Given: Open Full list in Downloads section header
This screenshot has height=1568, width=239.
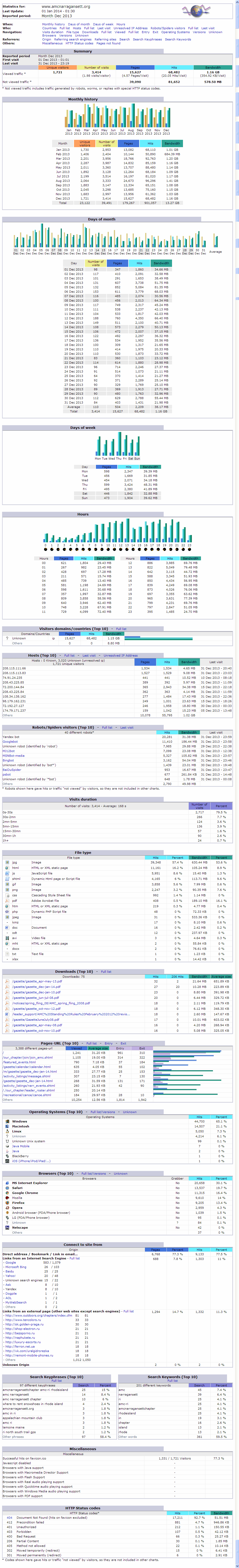Looking at the screenshot, I should point(106,971).
